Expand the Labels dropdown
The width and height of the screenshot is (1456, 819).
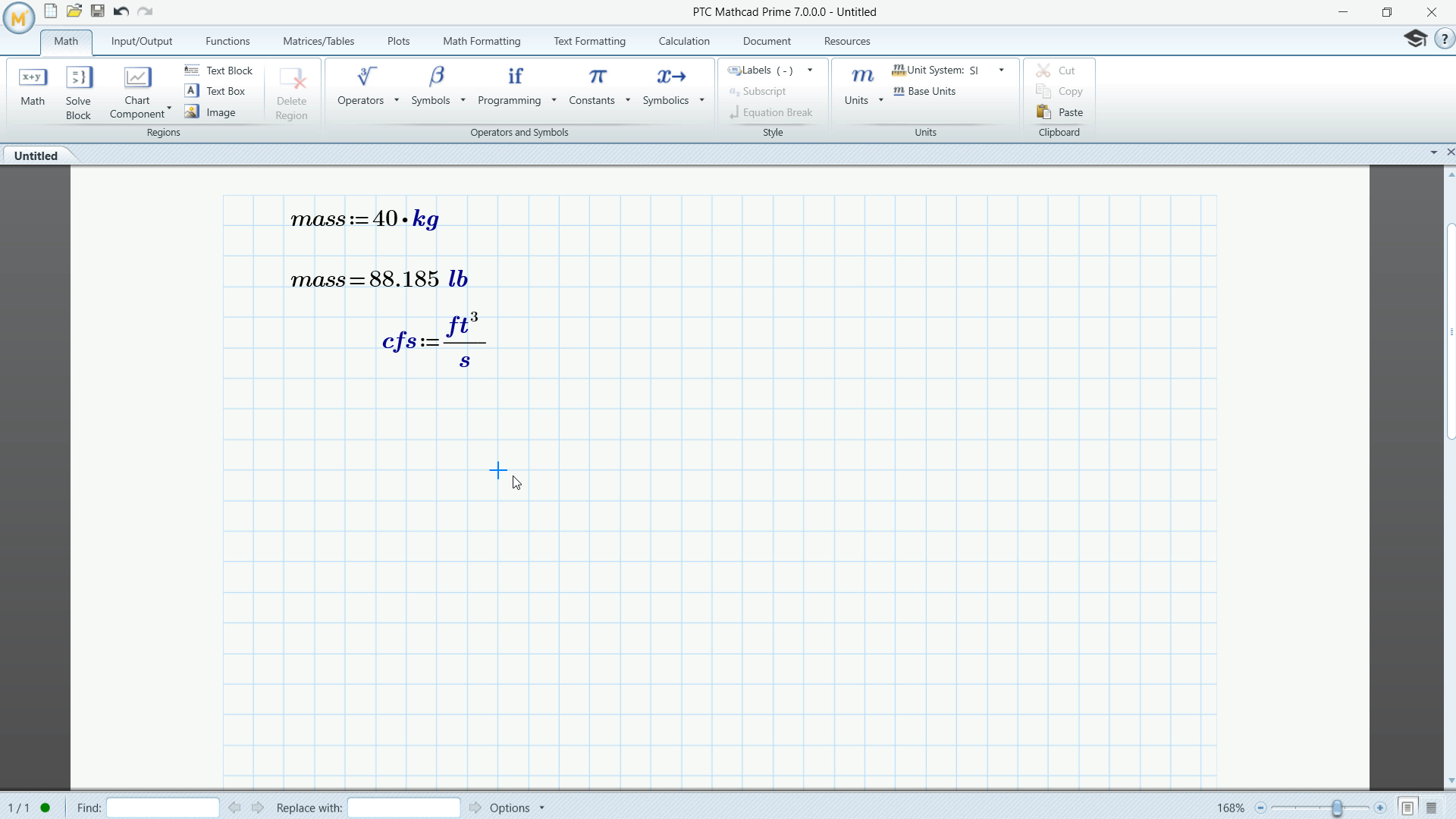pyautogui.click(x=810, y=71)
